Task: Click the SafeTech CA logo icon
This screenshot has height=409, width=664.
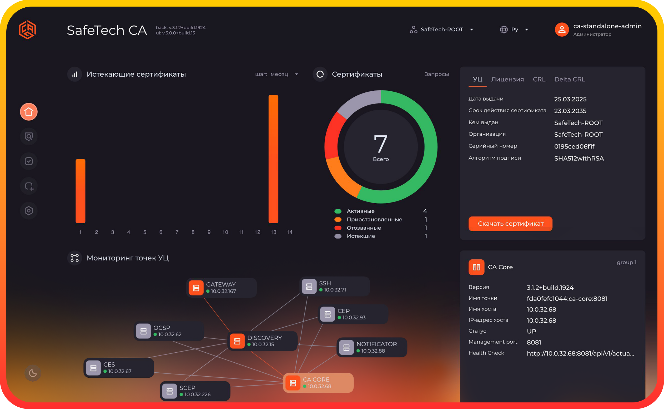Action: pos(28,30)
